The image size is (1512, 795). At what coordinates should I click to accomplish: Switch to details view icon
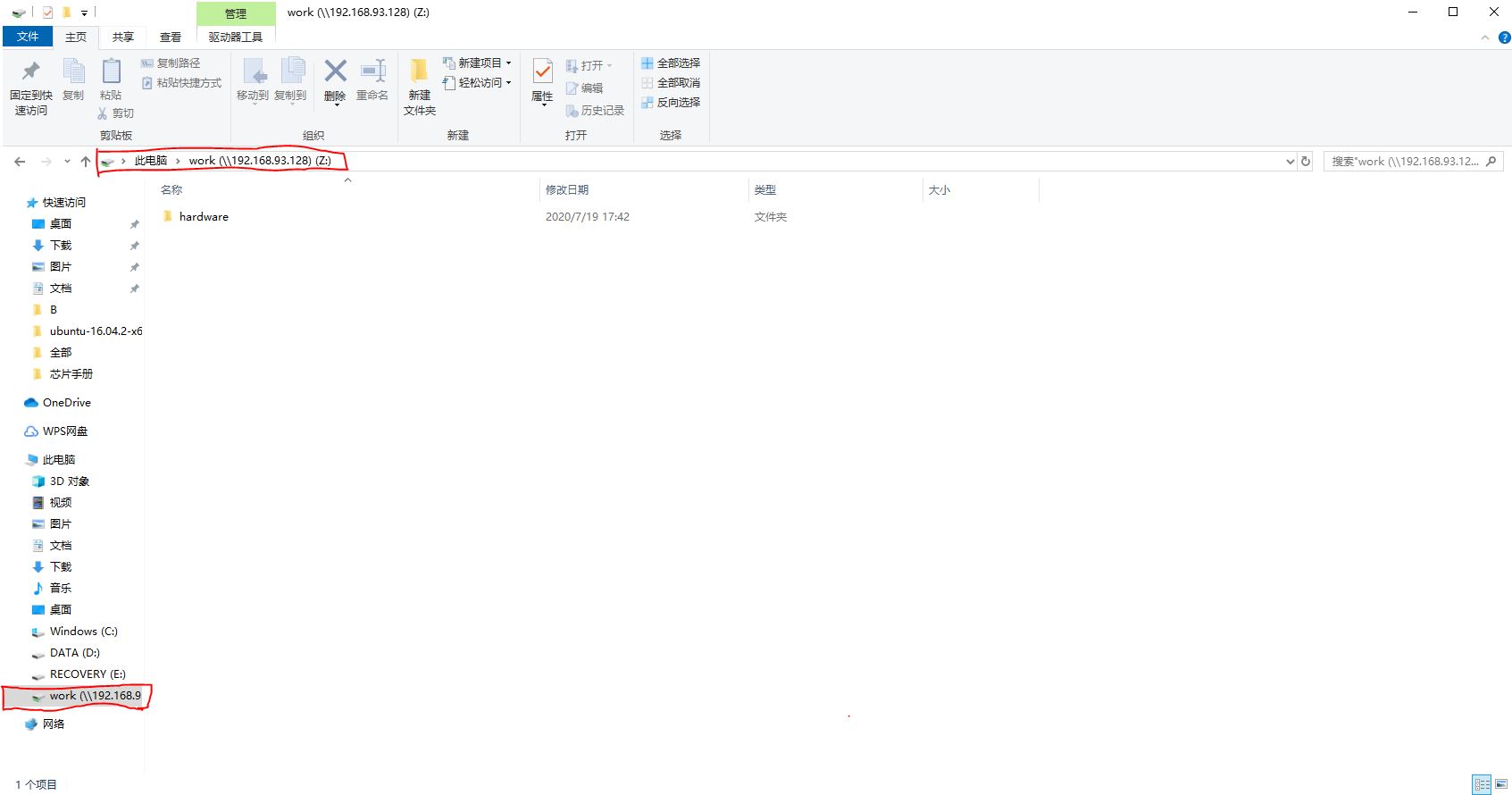[1483, 785]
